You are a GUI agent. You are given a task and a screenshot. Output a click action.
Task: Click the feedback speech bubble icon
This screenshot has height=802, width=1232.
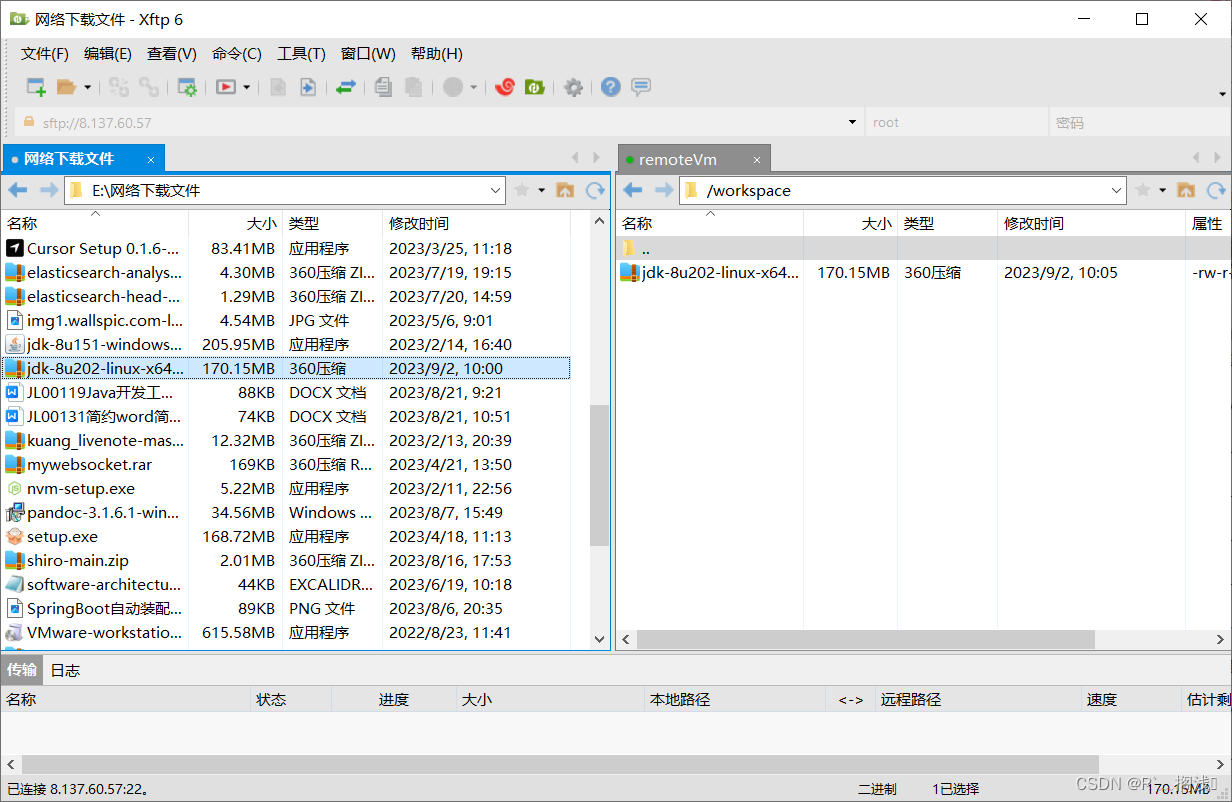[x=641, y=87]
